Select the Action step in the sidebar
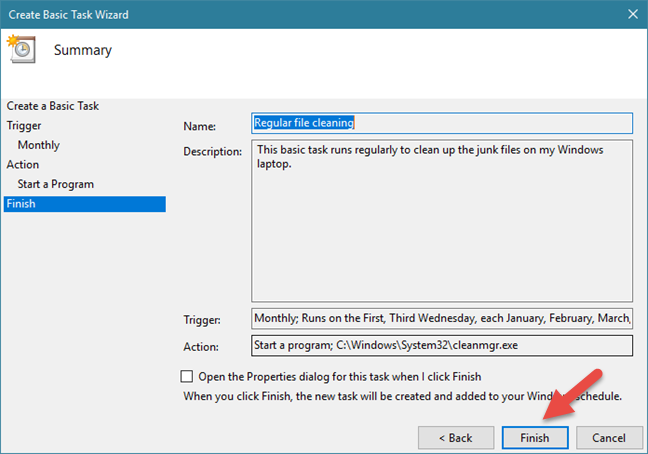 (x=23, y=165)
